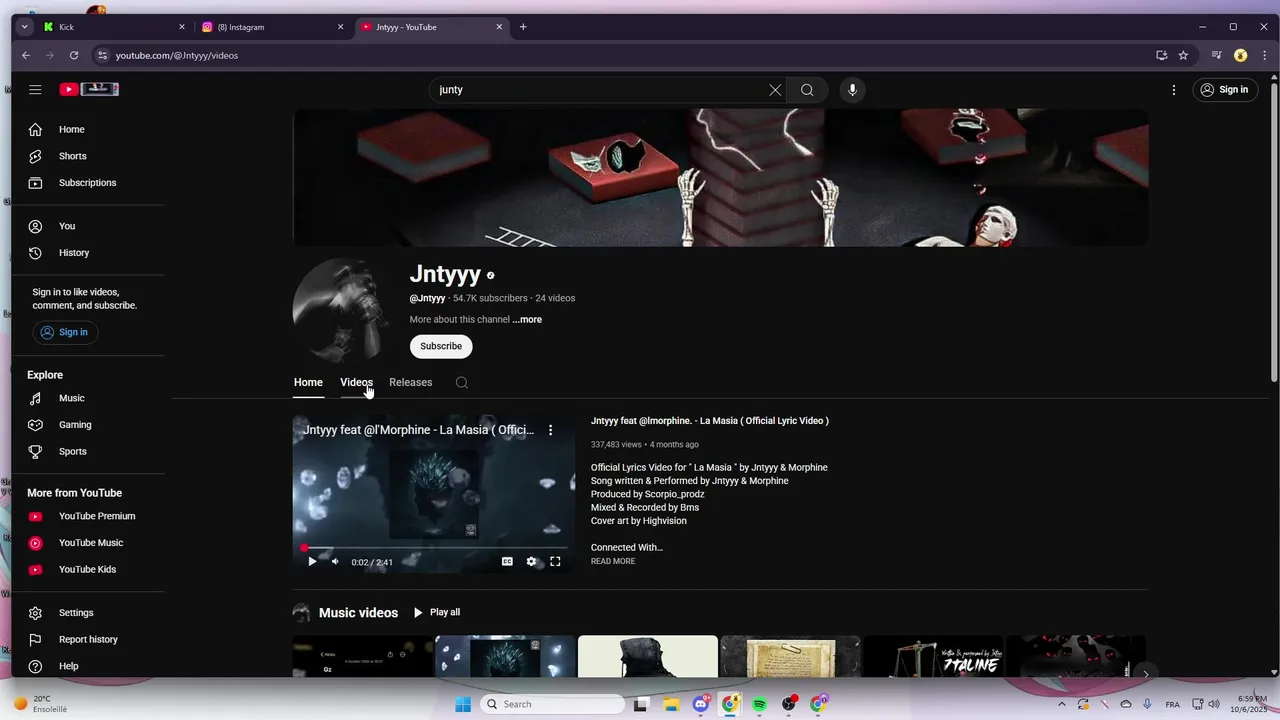Subscribe to the Jntyyy channel
1280x720 pixels.
441,346
